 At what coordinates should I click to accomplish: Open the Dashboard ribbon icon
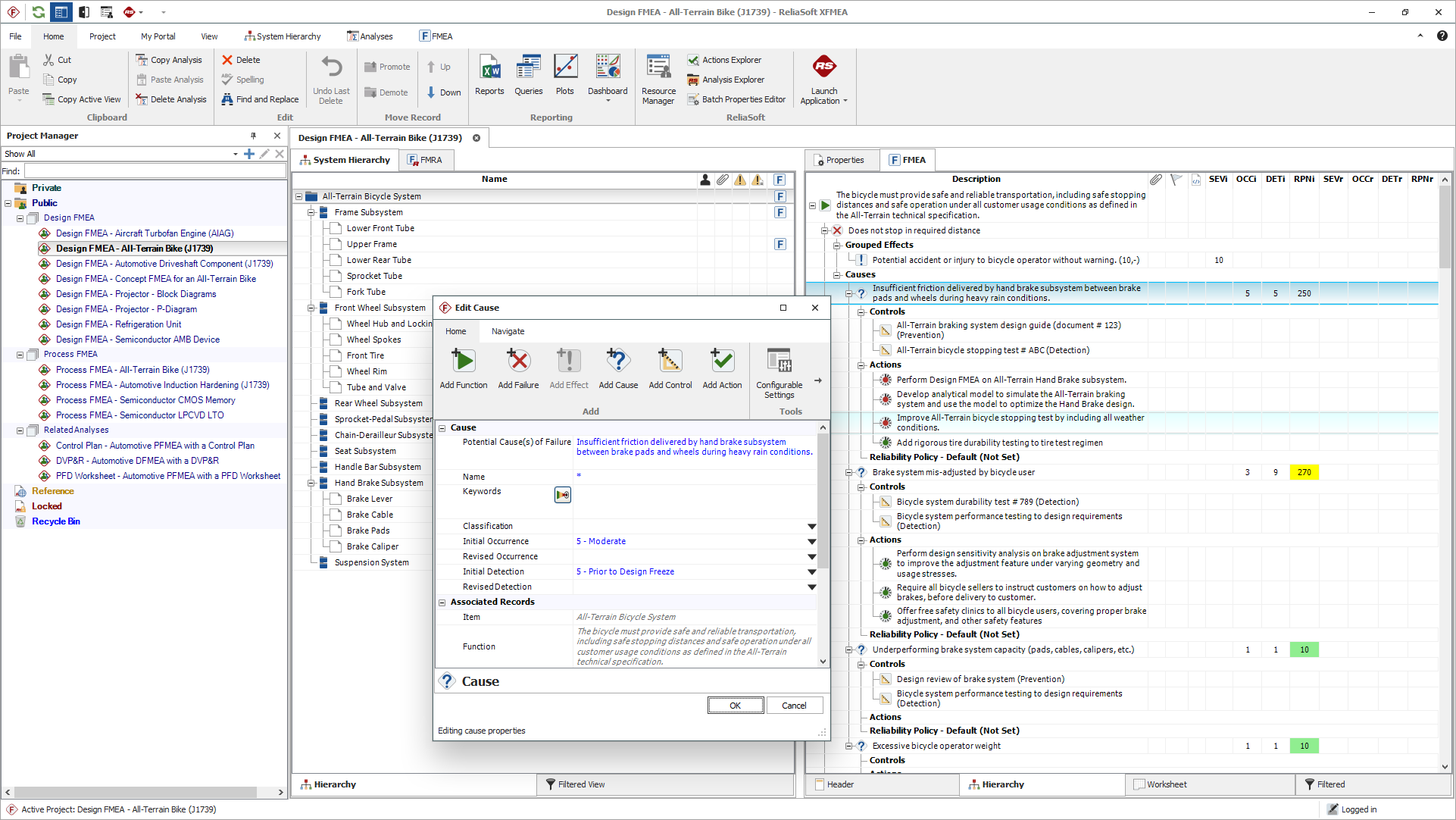click(x=608, y=68)
